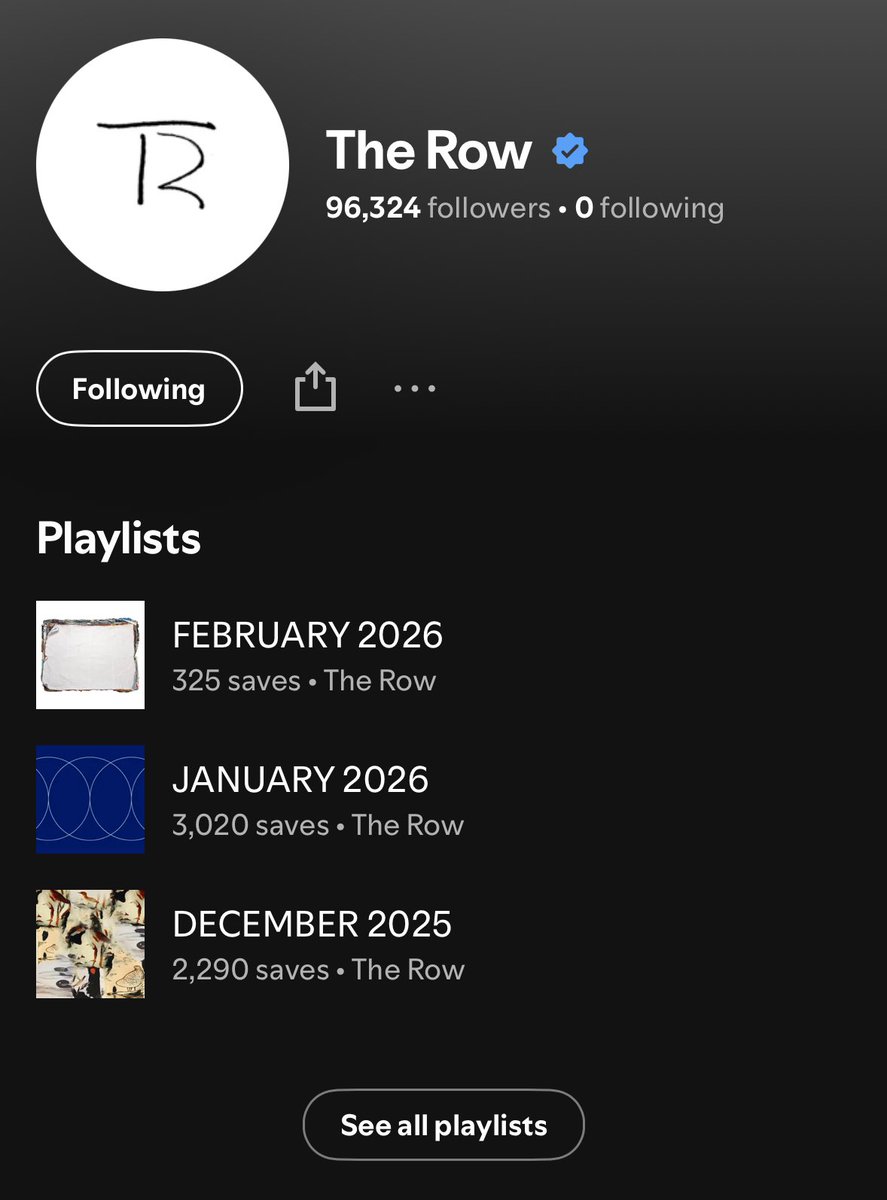The width and height of the screenshot is (887, 1200).
Task: Select the JANUARY 2026 playlist title
Action: coord(300,780)
